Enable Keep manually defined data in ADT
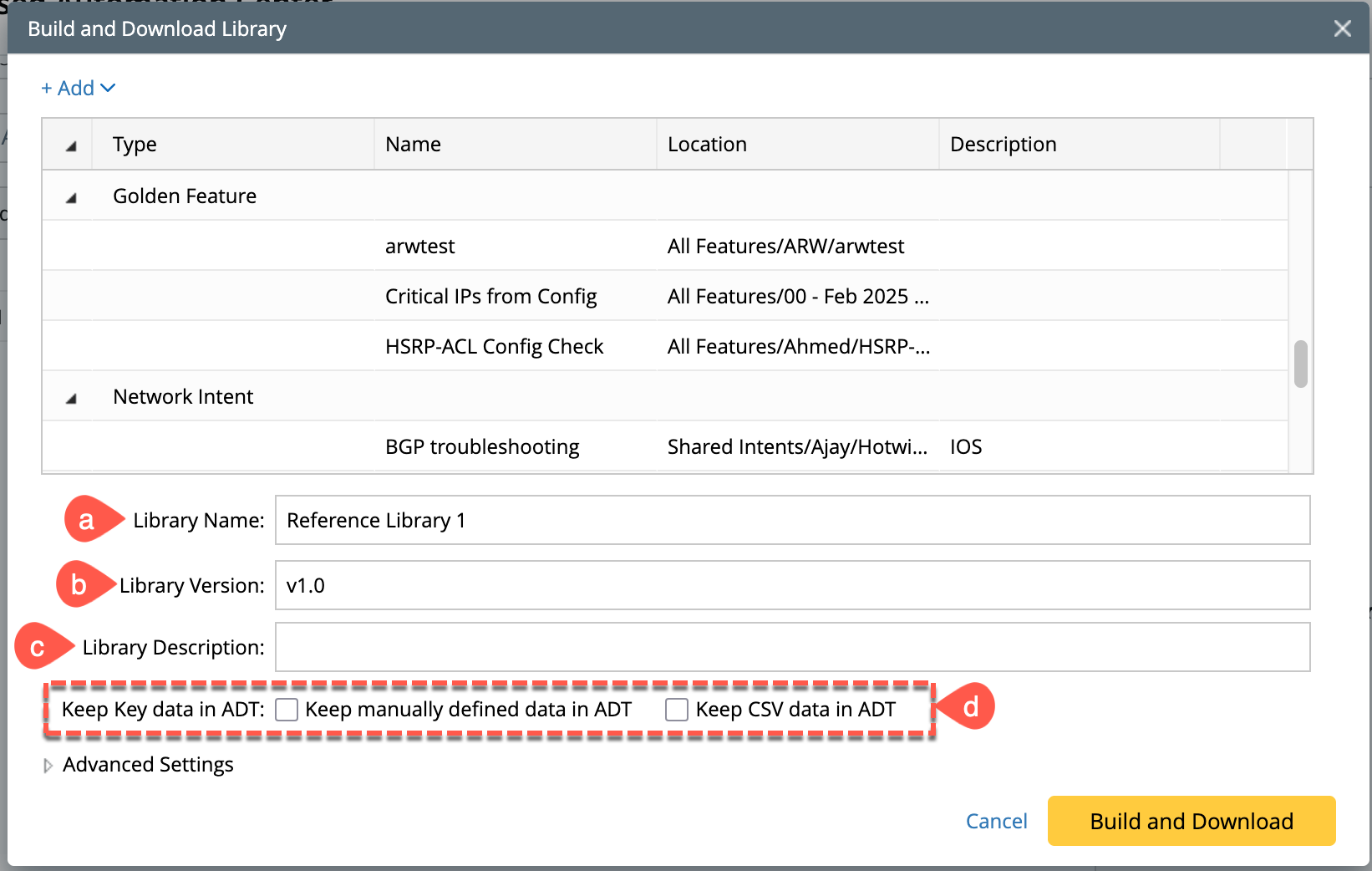The height and width of the screenshot is (871, 1372). (287, 710)
